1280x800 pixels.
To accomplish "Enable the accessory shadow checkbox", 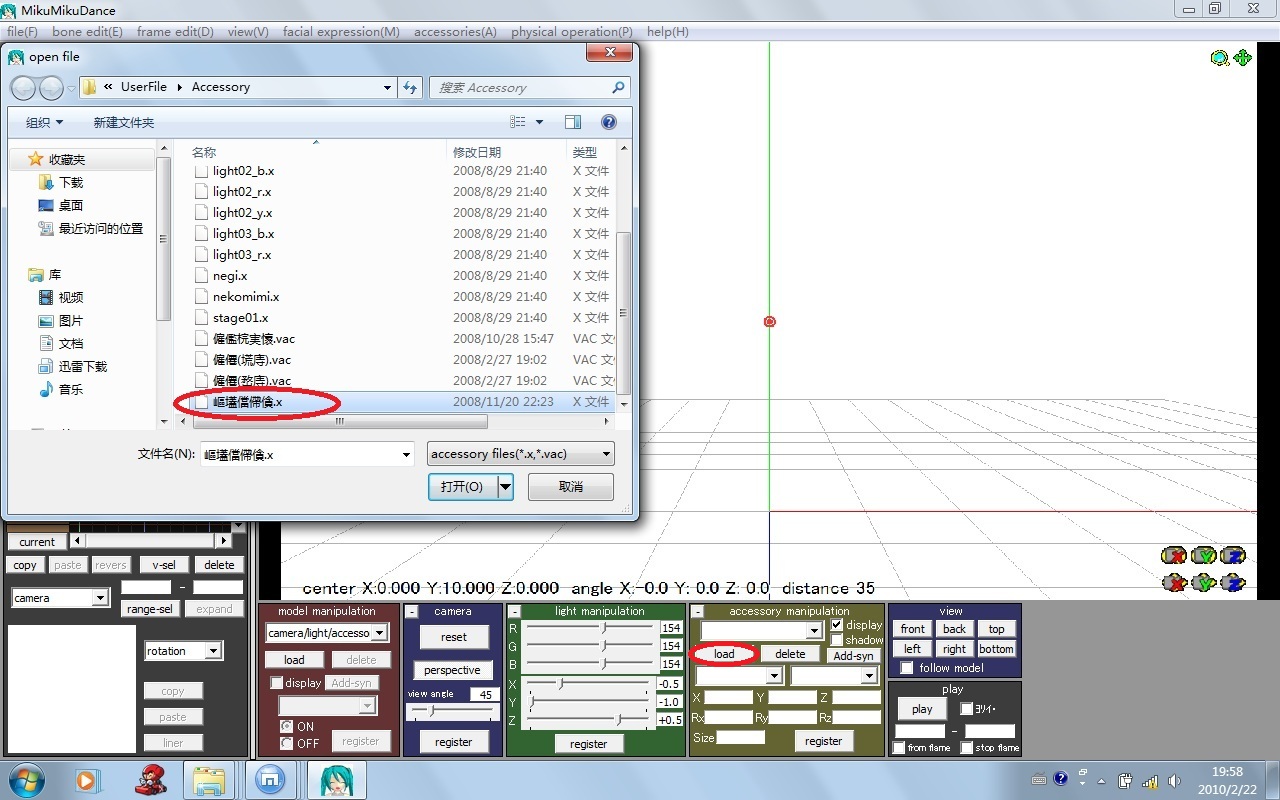I will 837,640.
